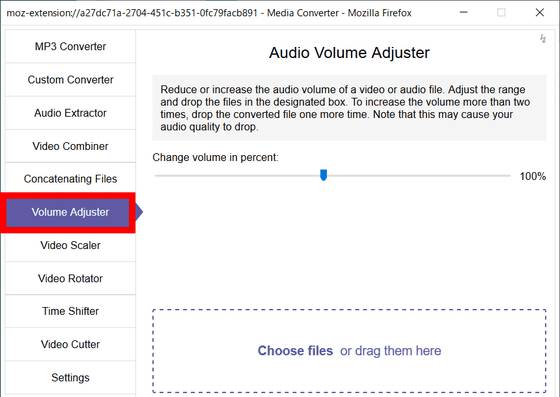Select the Audio Extractor tab
The width and height of the screenshot is (560, 397).
click(70, 113)
